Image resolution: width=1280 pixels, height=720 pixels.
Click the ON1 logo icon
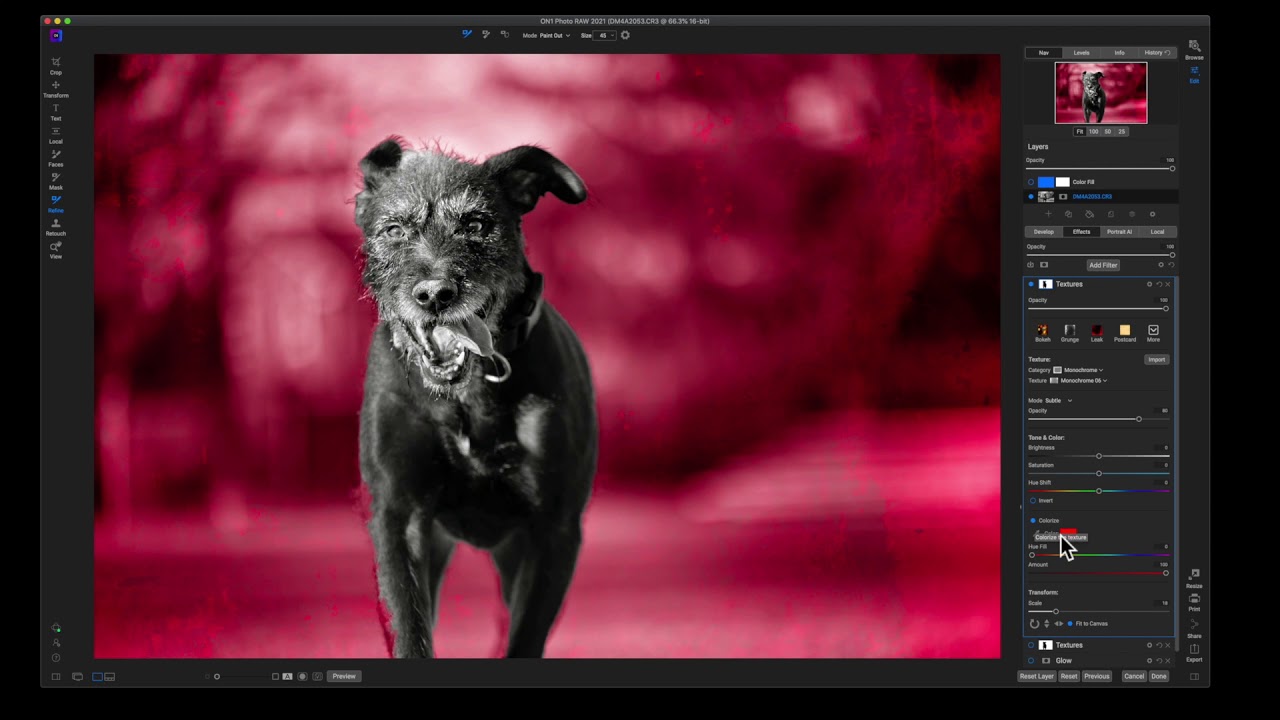pos(56,36)
